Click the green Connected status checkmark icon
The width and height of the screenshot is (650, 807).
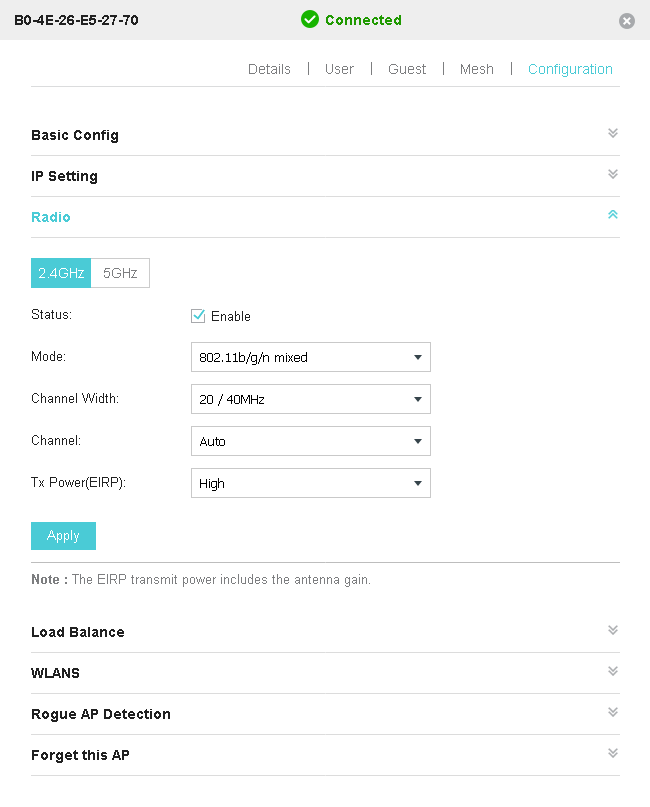[x=310, y=20]
